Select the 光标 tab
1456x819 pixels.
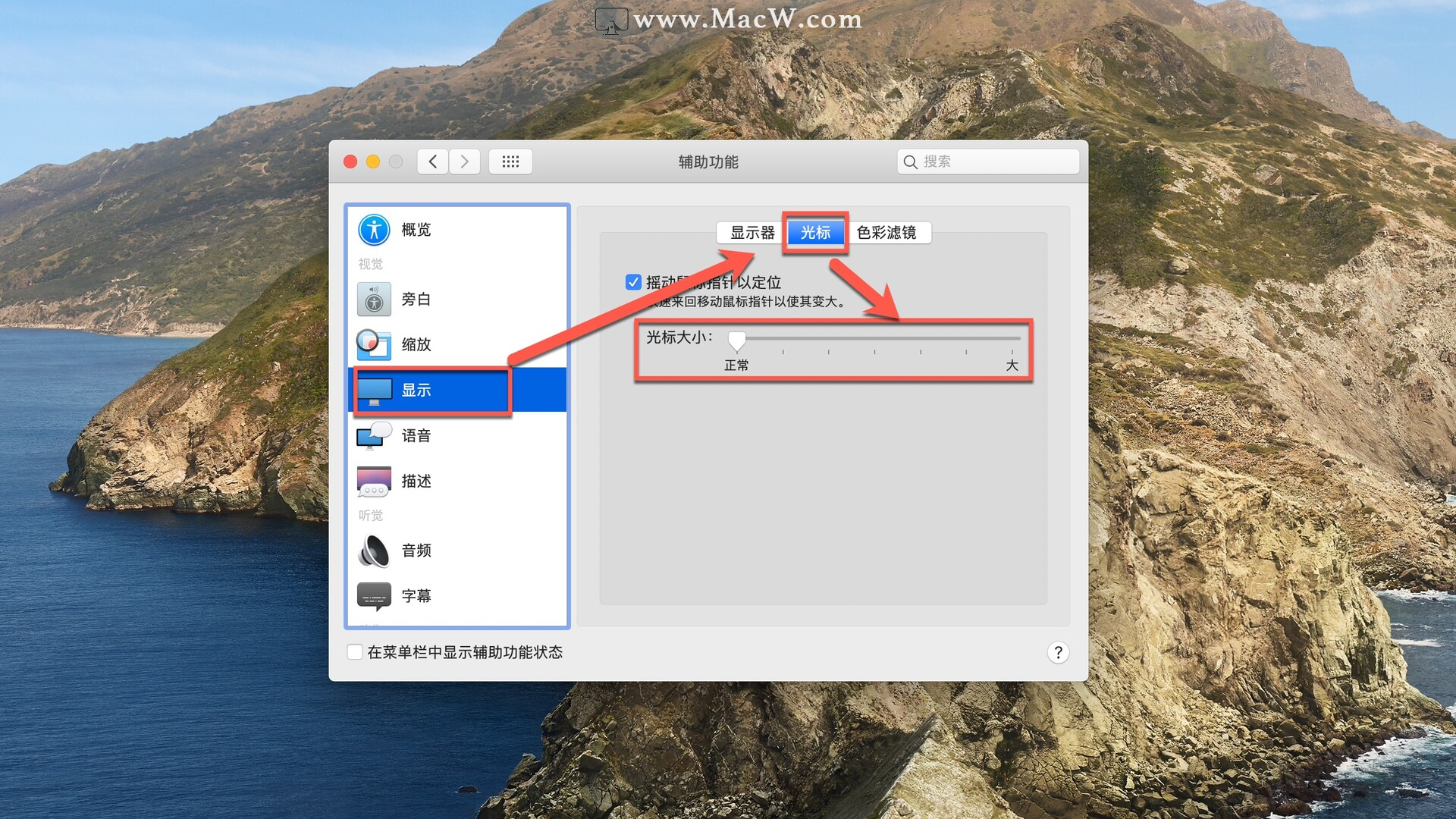click(815, 233)
